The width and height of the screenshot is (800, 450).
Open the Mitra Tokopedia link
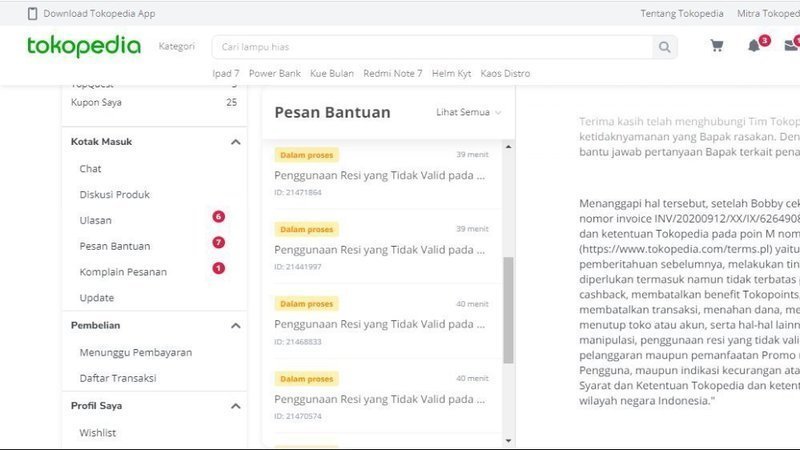pos(768,14)
